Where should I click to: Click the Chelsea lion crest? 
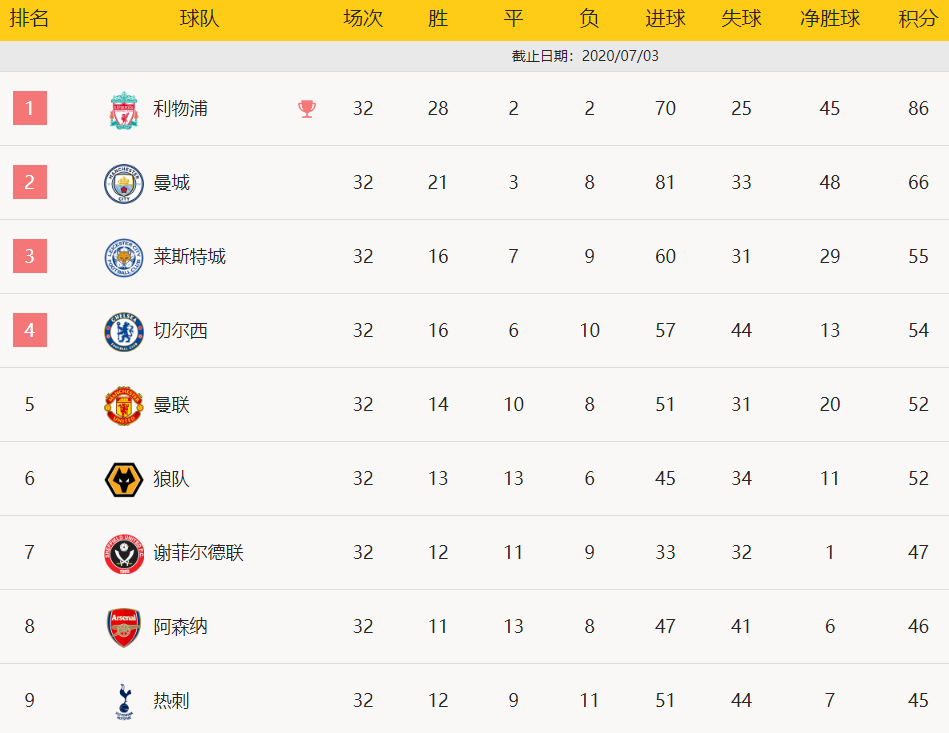pyautogui.click(x=124, y=332)
